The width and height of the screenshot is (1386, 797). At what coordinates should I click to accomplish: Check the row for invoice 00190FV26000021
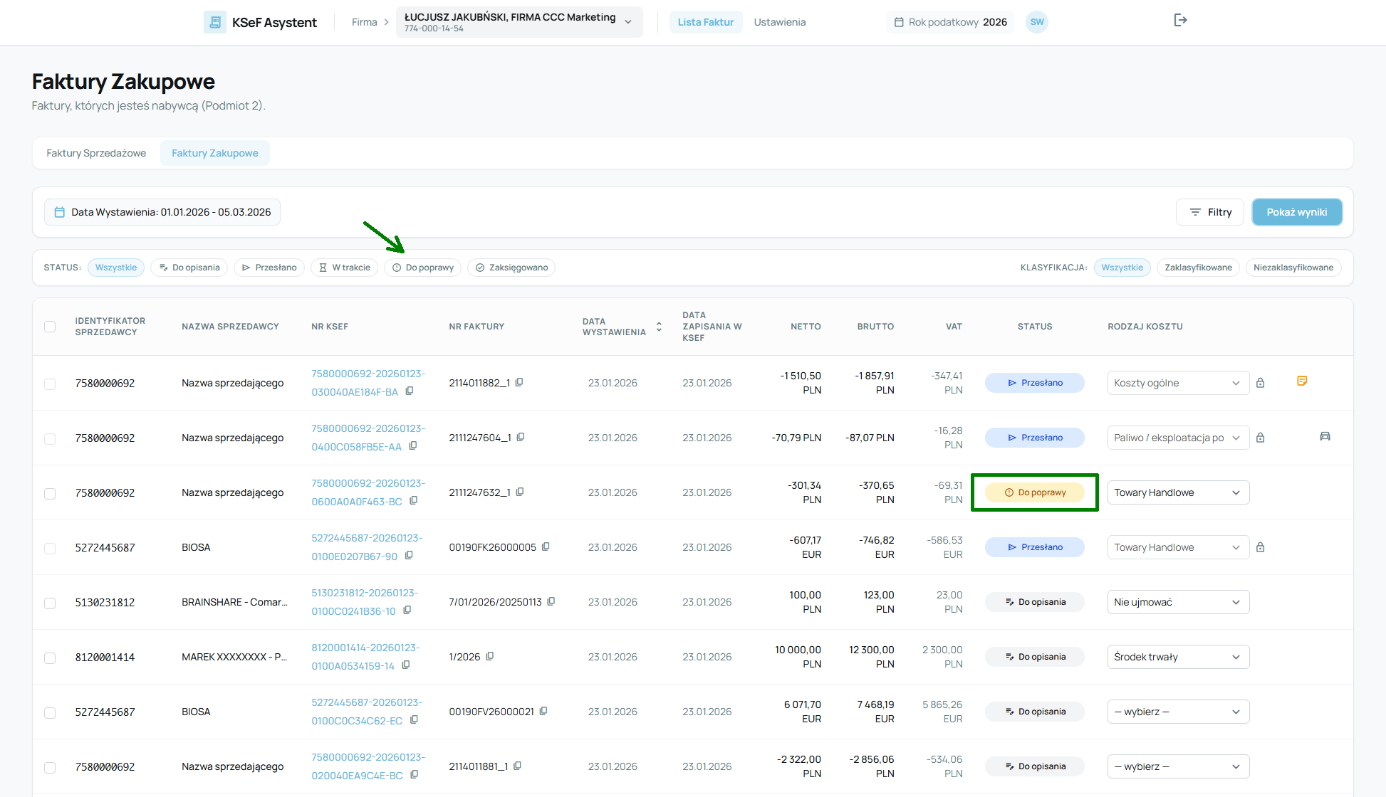tap(50, 712)
